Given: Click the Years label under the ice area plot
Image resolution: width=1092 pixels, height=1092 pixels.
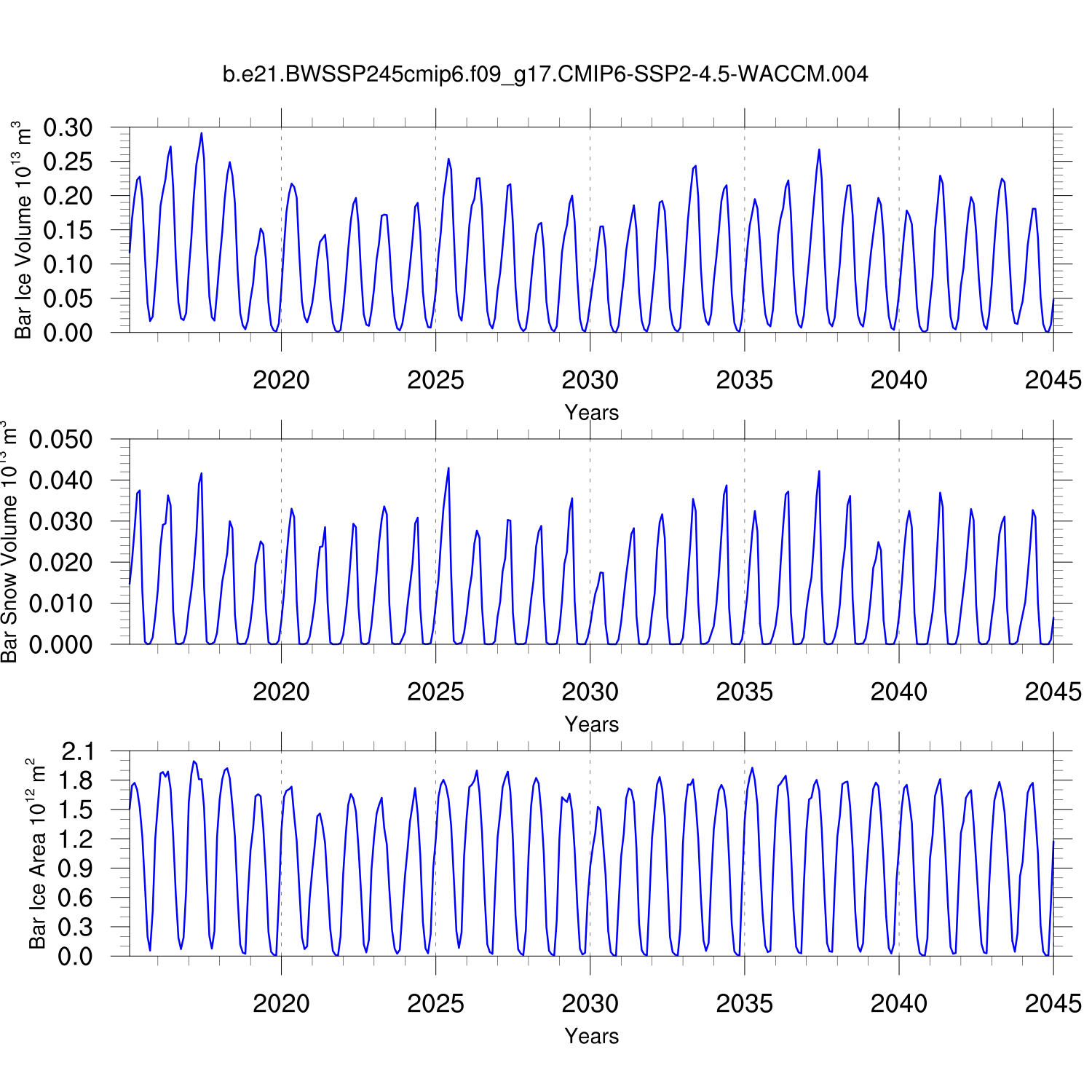Looking at the screenshot, I should click(x=591, y=1036).
